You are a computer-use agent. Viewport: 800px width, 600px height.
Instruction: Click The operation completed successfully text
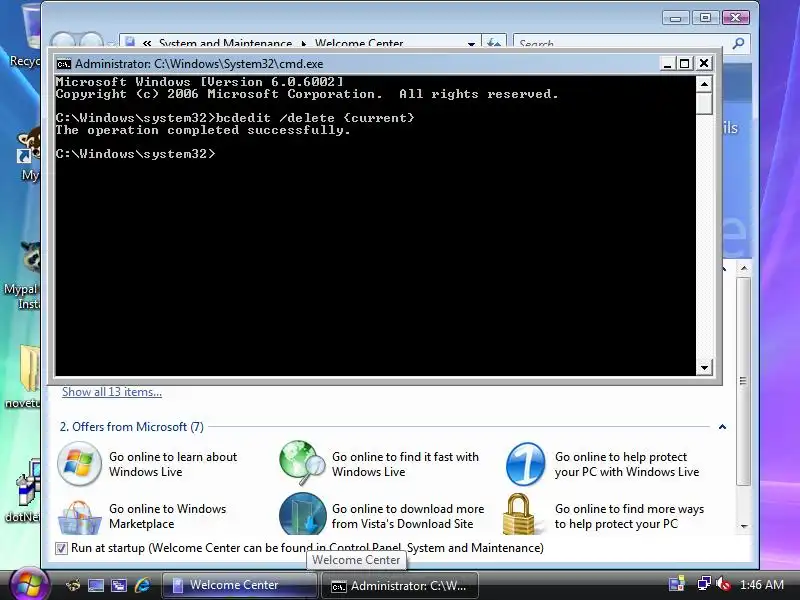pyautogui.click(x=203, y=130)
